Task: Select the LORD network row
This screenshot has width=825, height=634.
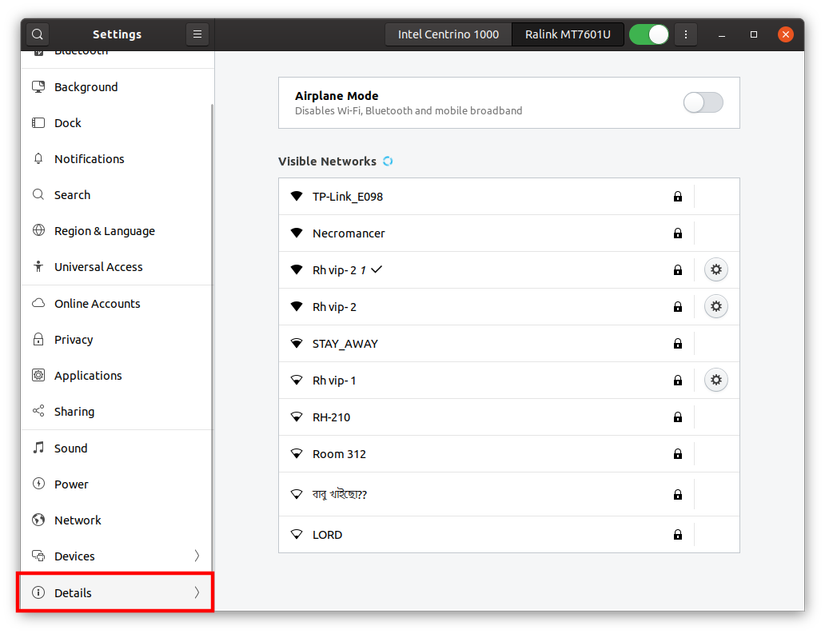Action: point(509,535)
